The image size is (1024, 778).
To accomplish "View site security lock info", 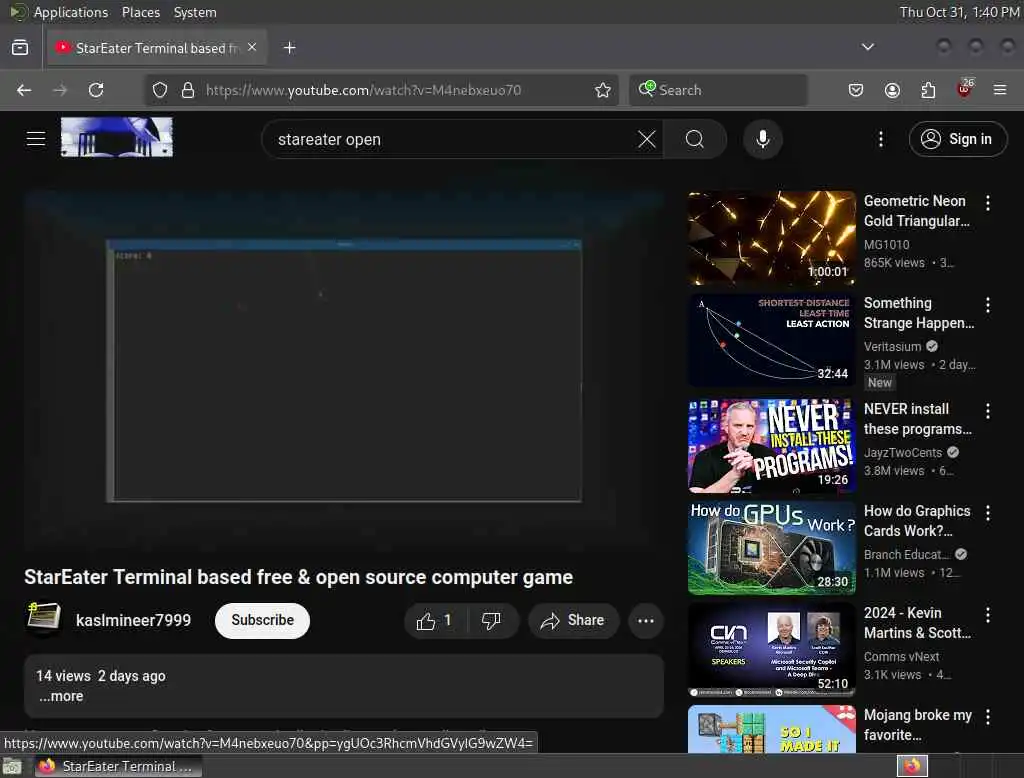I will click(188, 90).
